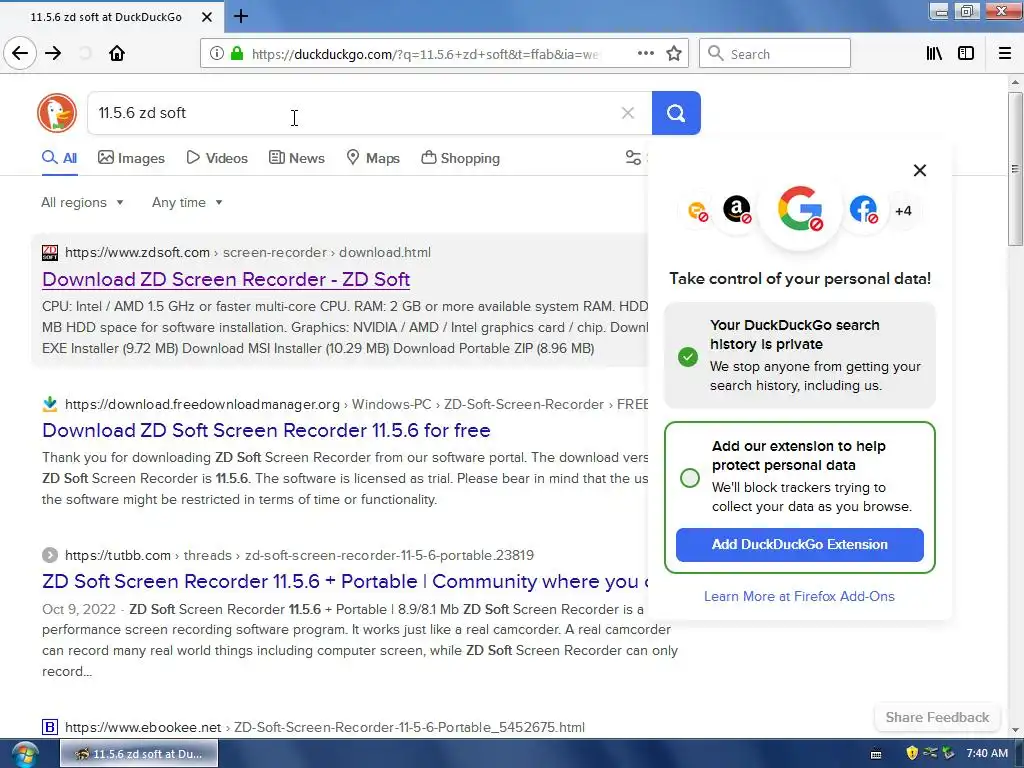The image size is (1024, 768).
Task: Focus the DuckDuckGo search query field
Action: 353,113
